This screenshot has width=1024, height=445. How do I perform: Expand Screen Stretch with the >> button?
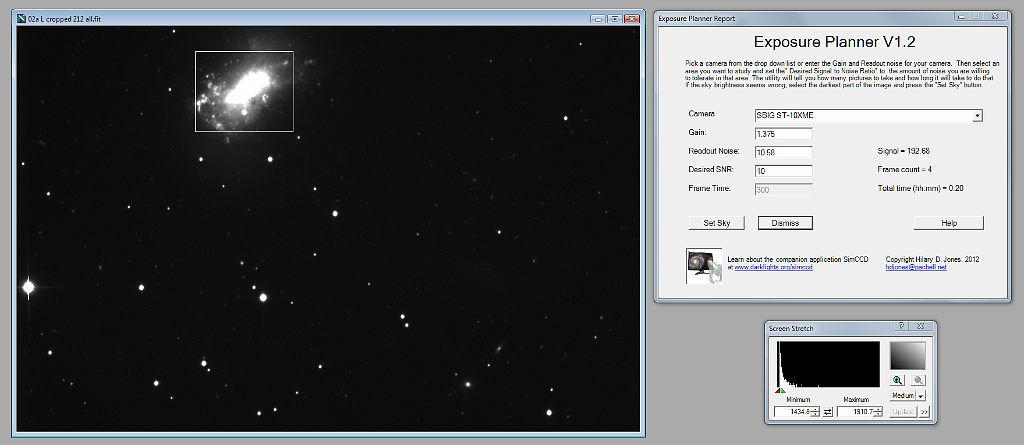tap(924, 412)
